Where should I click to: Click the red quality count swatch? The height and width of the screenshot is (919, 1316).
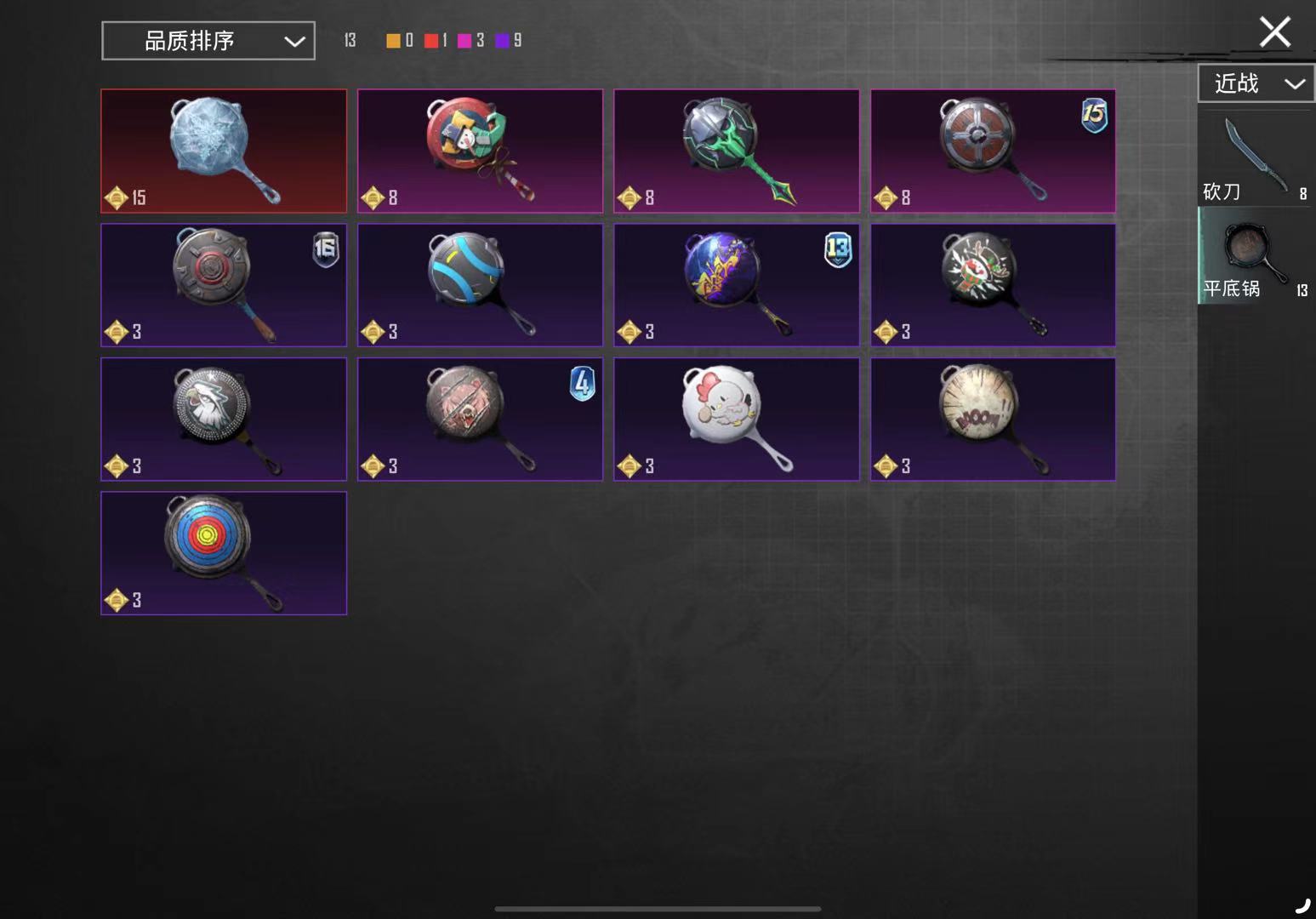[431, 41]
